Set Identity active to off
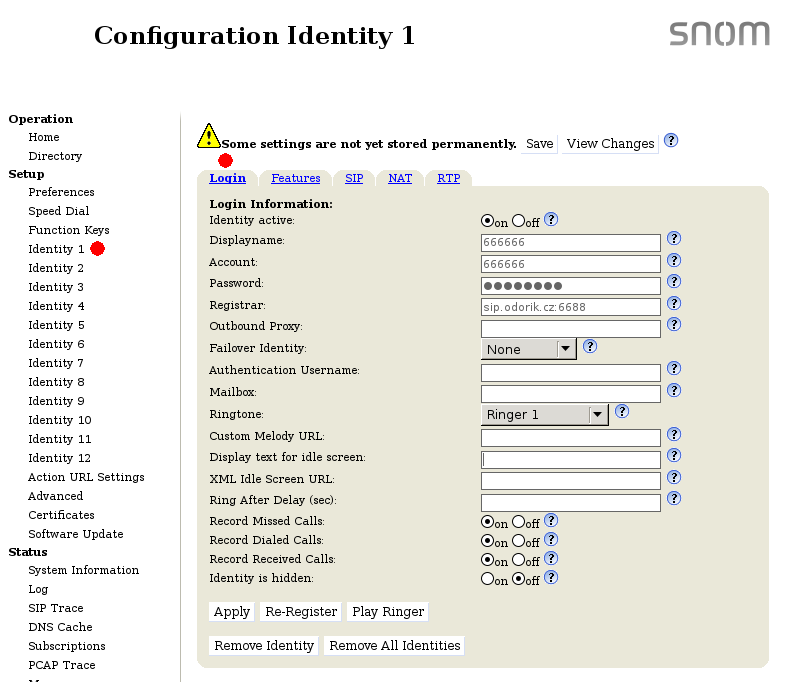 tap(518, 221)
